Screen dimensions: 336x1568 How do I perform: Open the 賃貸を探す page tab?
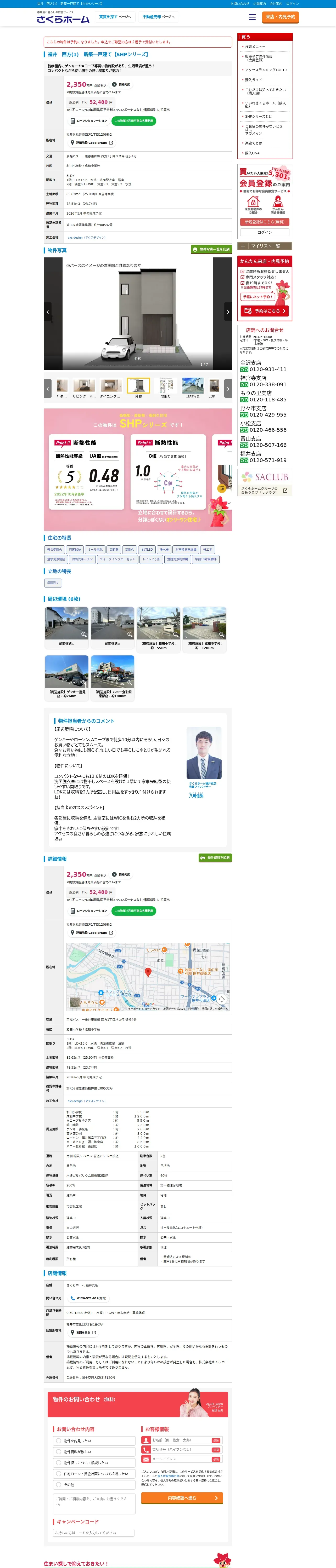(x=115, y=17)
